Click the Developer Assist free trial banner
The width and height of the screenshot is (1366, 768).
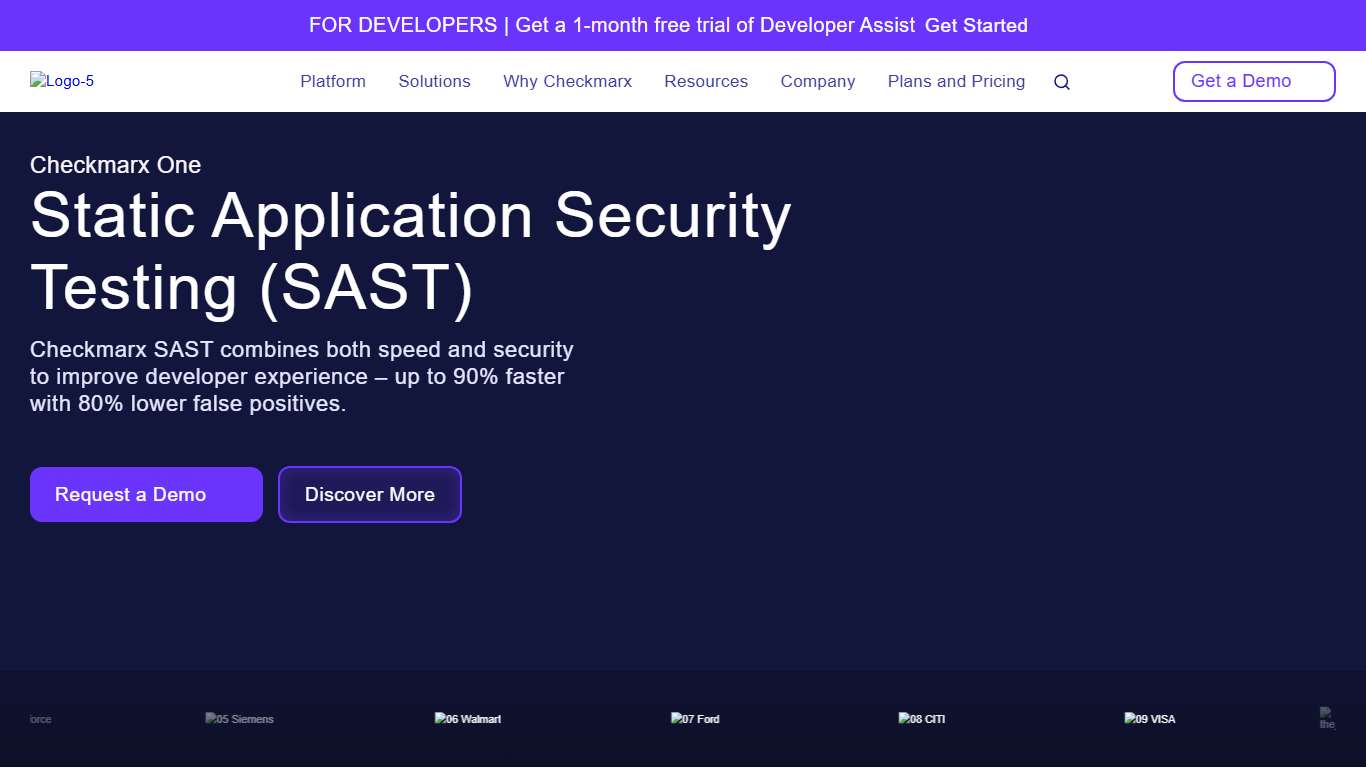pos(610,25)
